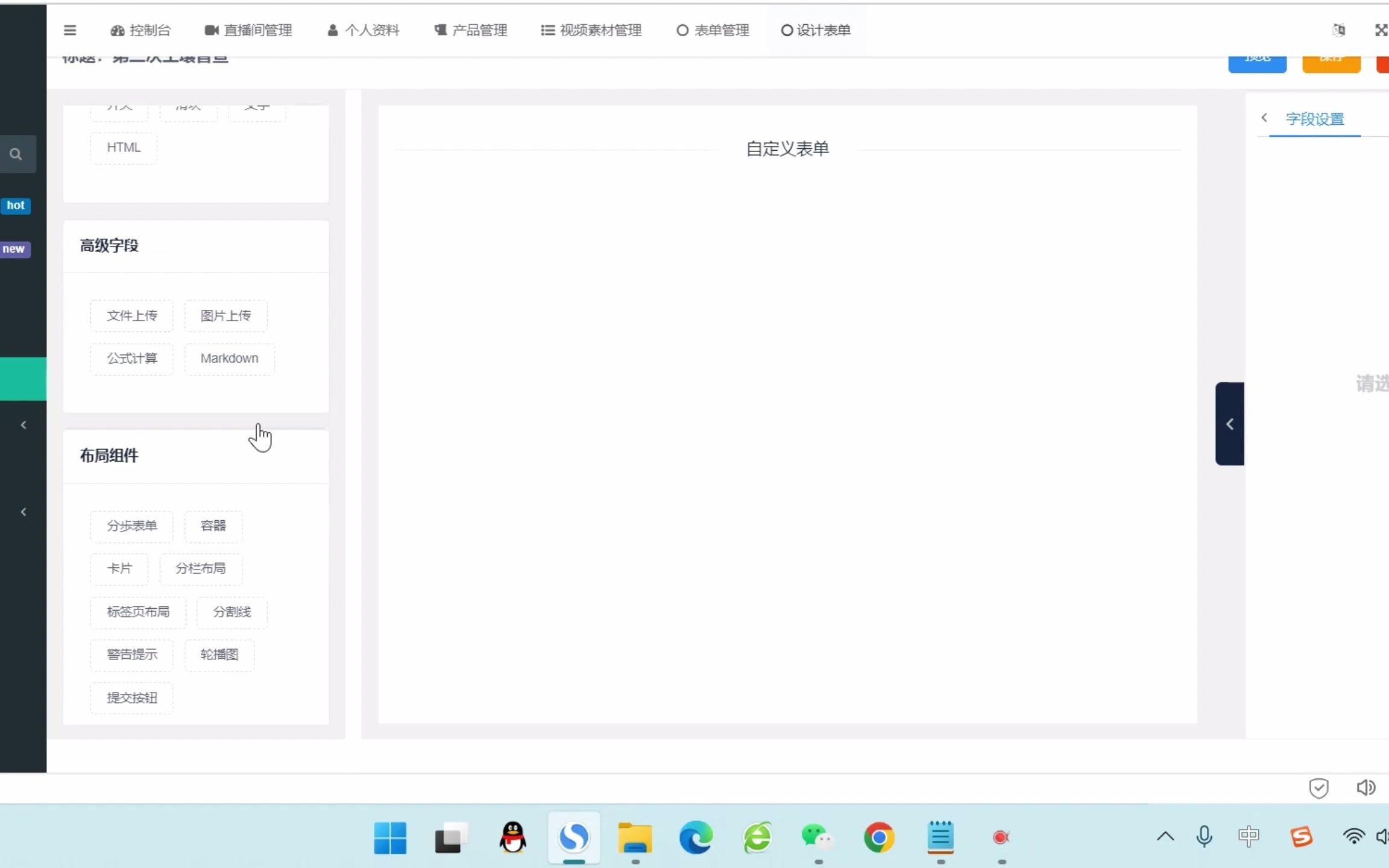Viewport: 1389px width, 868px height.
Task: Click the 卡片 layout component
Action: 120,568
